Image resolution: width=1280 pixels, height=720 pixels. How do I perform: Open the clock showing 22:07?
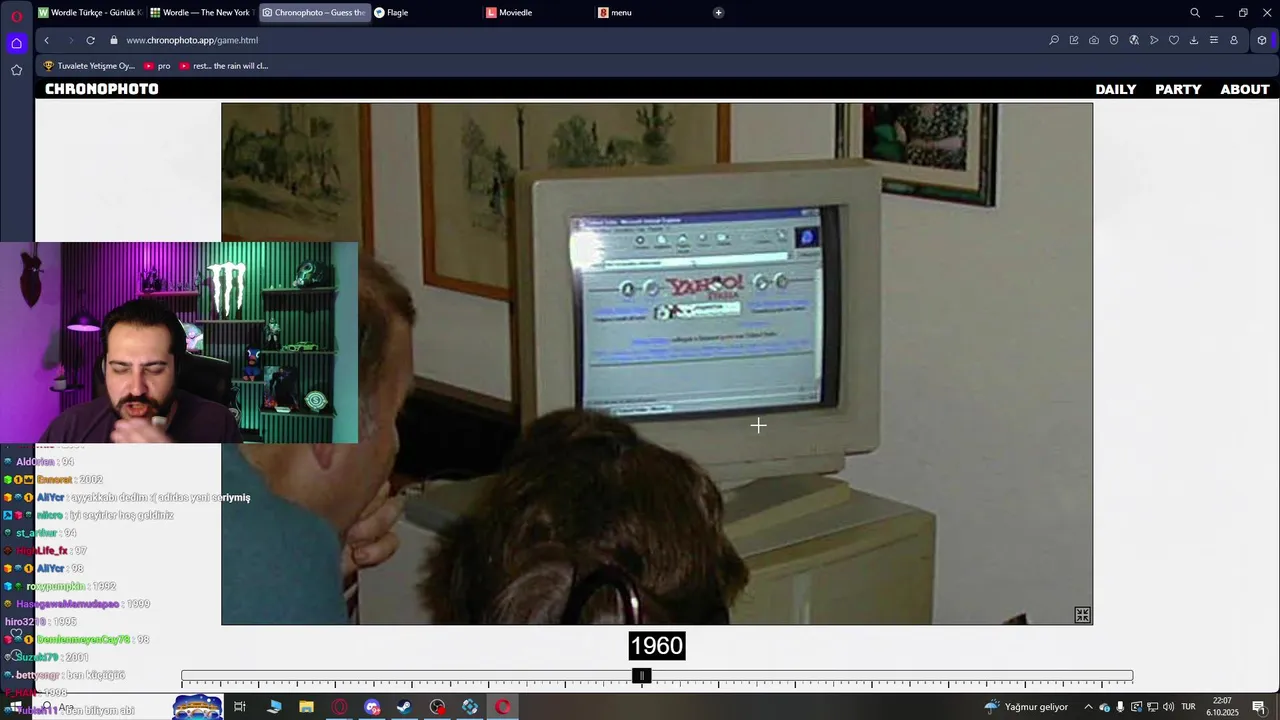pos(1222,706)
